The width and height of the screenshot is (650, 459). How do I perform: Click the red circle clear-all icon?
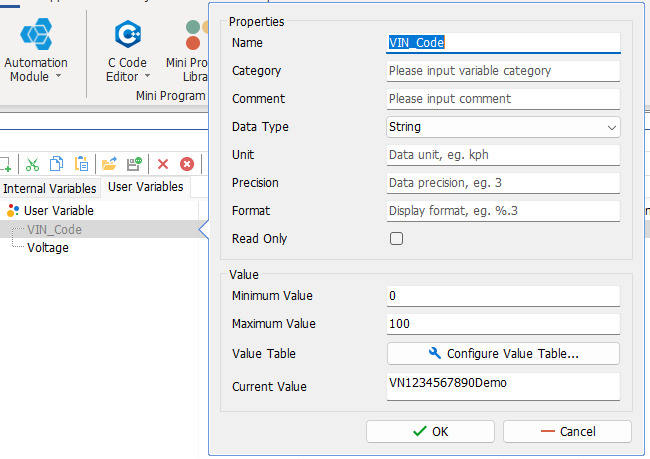(186, 164)
